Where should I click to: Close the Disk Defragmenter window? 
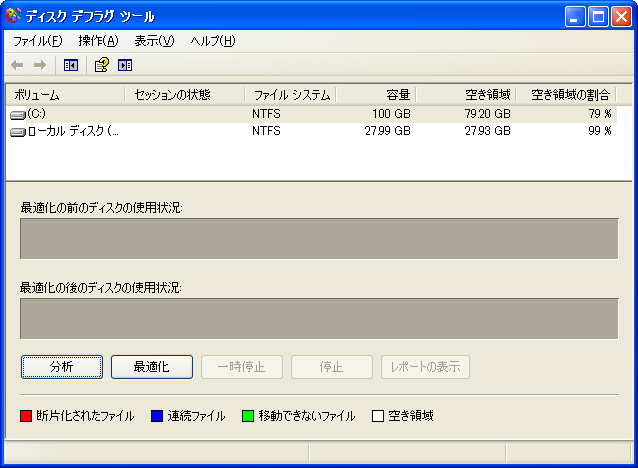(x=621, y=17)
